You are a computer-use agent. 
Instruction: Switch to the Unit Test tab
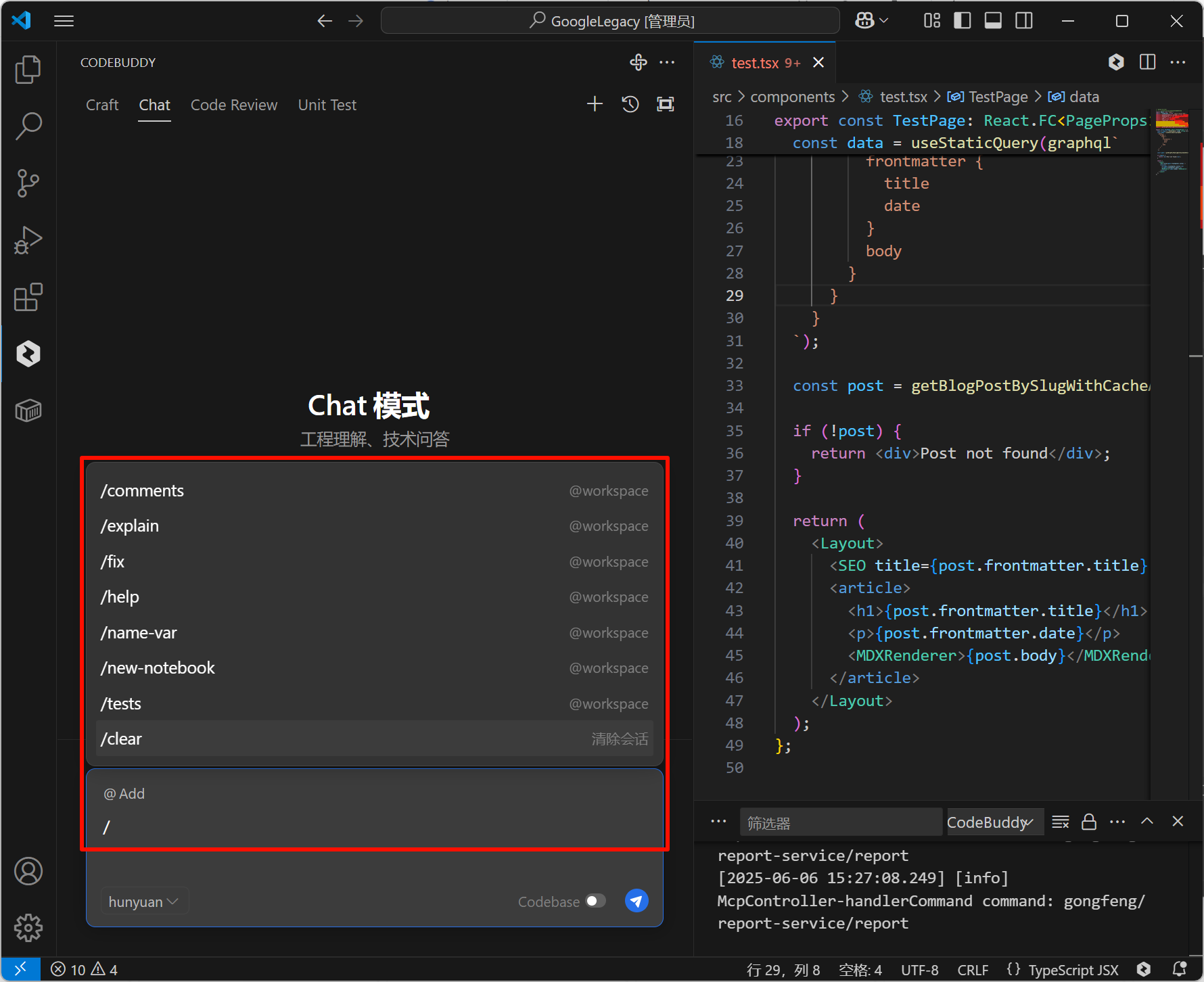pyautogui.click(x=327, y=105)
